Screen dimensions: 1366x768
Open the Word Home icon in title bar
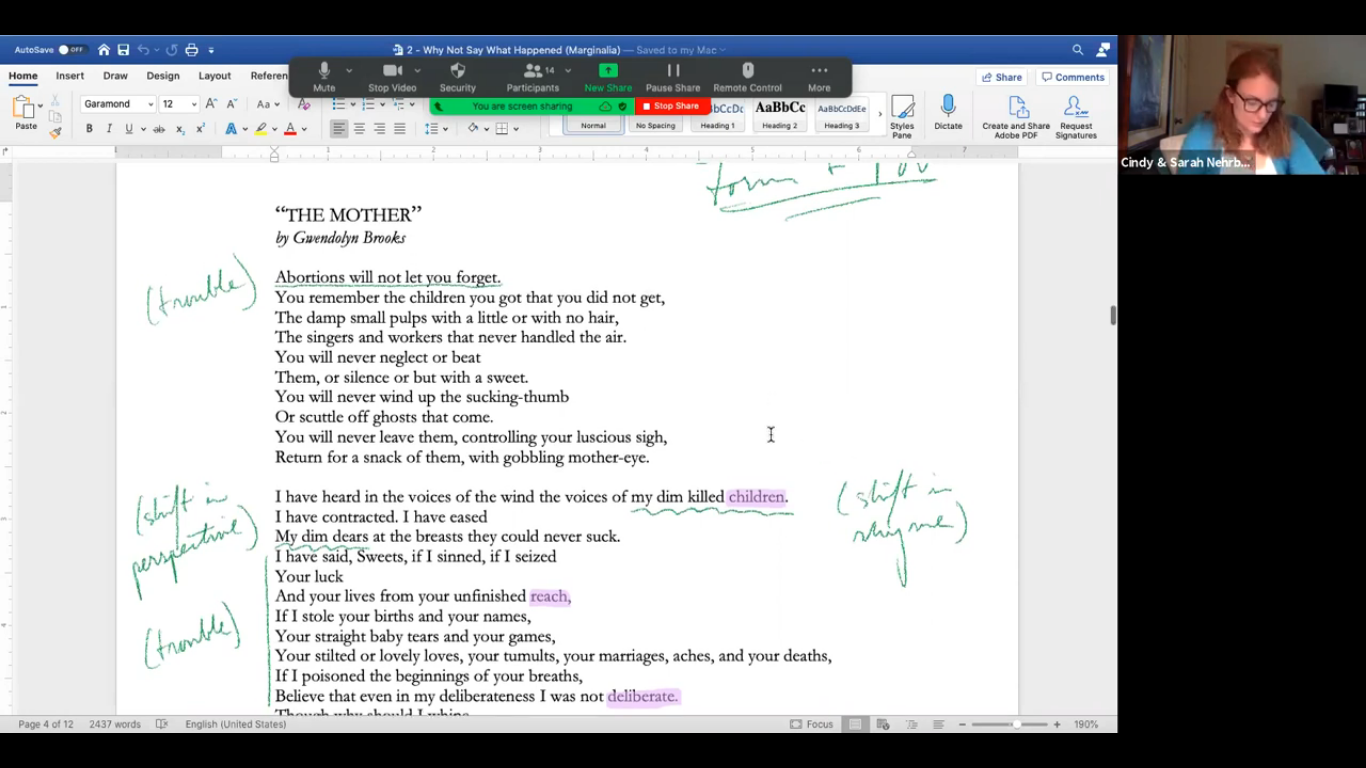point(103,50)
